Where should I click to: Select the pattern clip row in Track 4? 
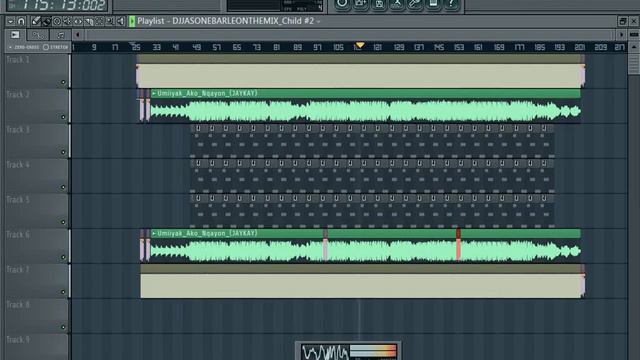coord(372,176)
